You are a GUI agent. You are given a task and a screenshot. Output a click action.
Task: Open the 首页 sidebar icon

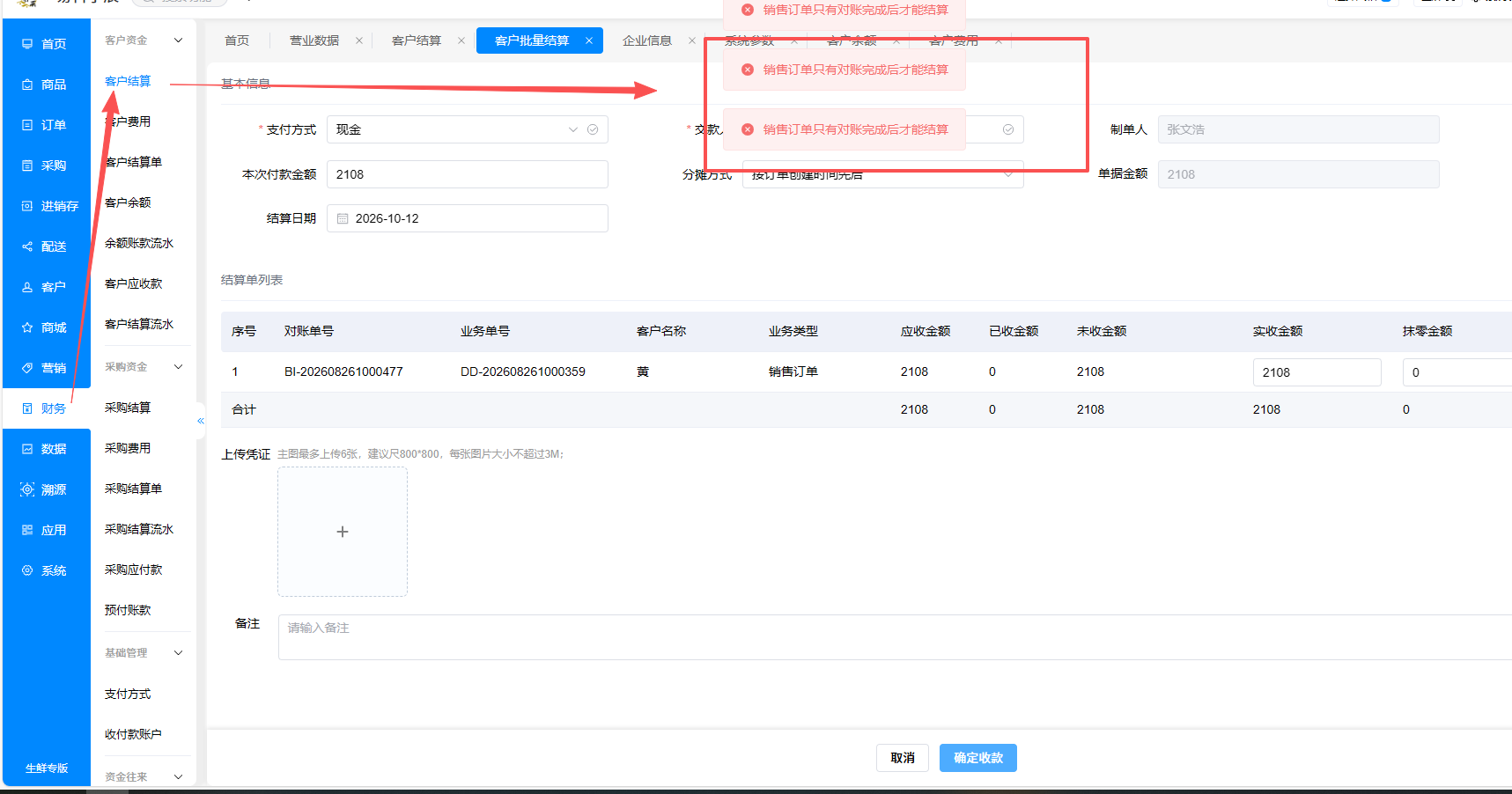pyautogui.click(x=27, y=44)
